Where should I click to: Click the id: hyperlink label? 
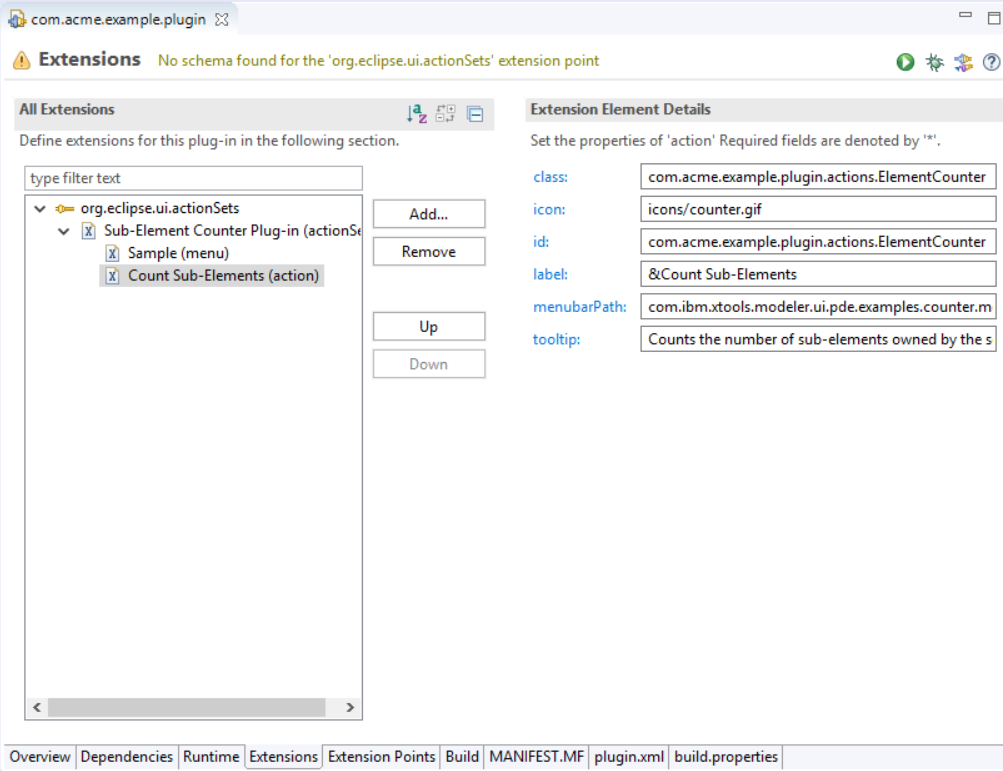click(541, 242)
